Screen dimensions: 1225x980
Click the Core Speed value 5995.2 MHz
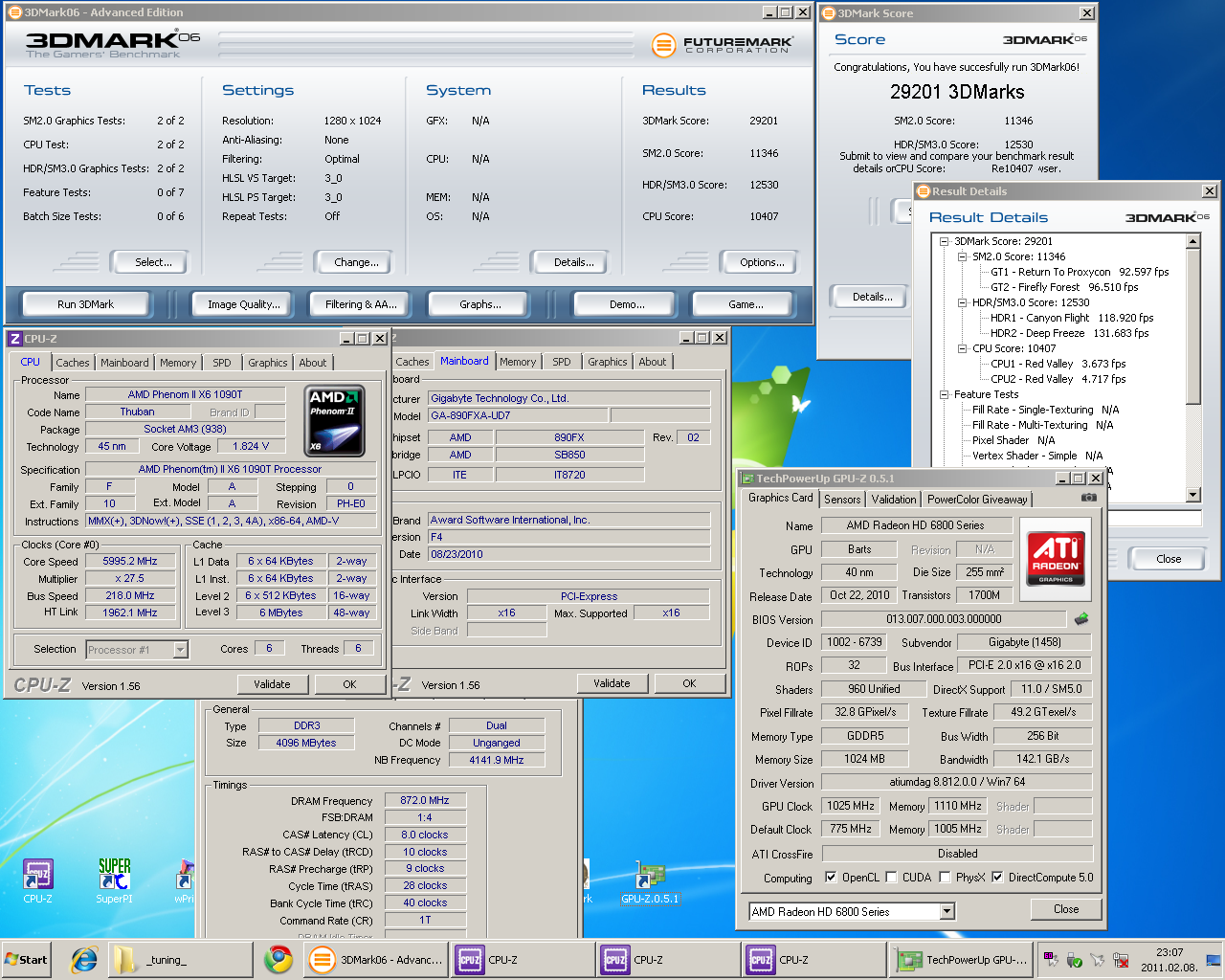coord(130,561)
